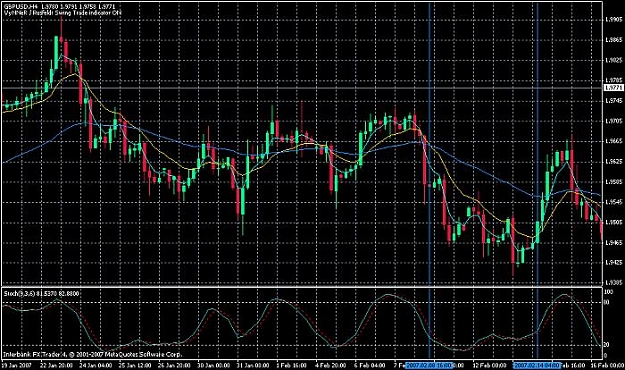
Task: Click the 12 Feb 08:00 time axis label
Action: click(x=489, y=365)
